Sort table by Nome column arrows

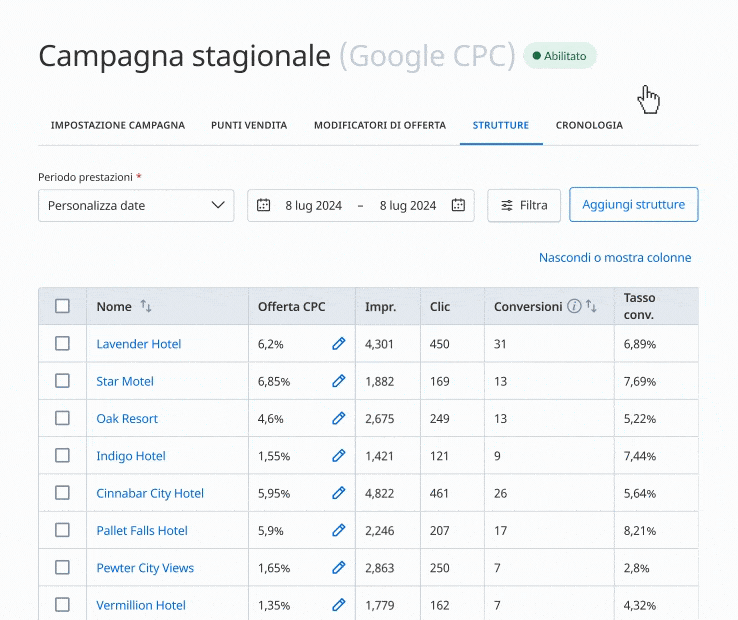tap(146, 307)
